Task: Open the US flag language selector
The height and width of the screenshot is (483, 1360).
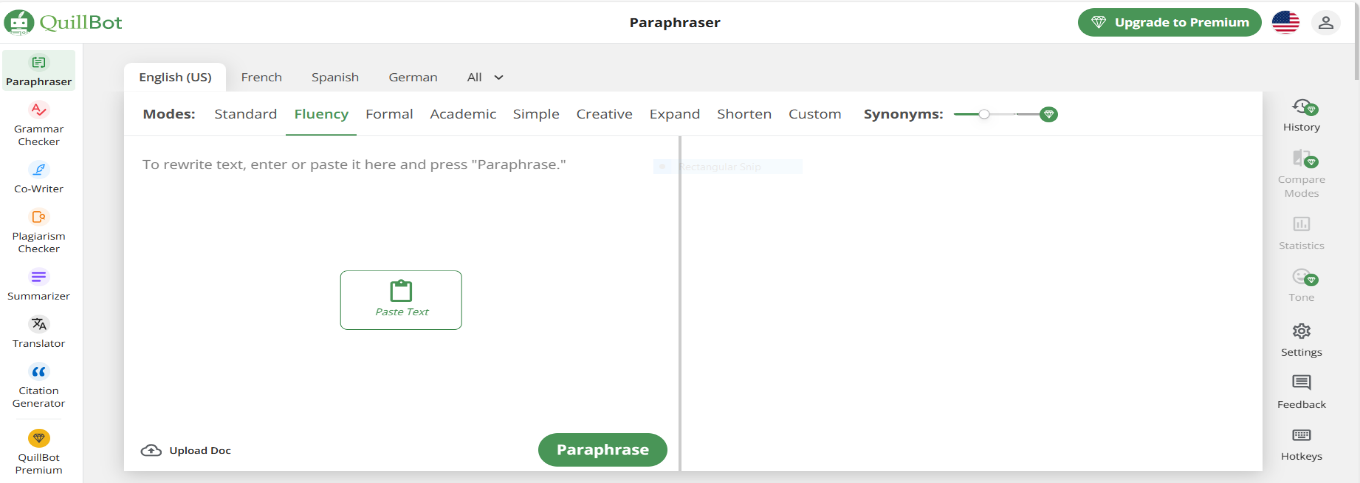Action: [1285, 22]
